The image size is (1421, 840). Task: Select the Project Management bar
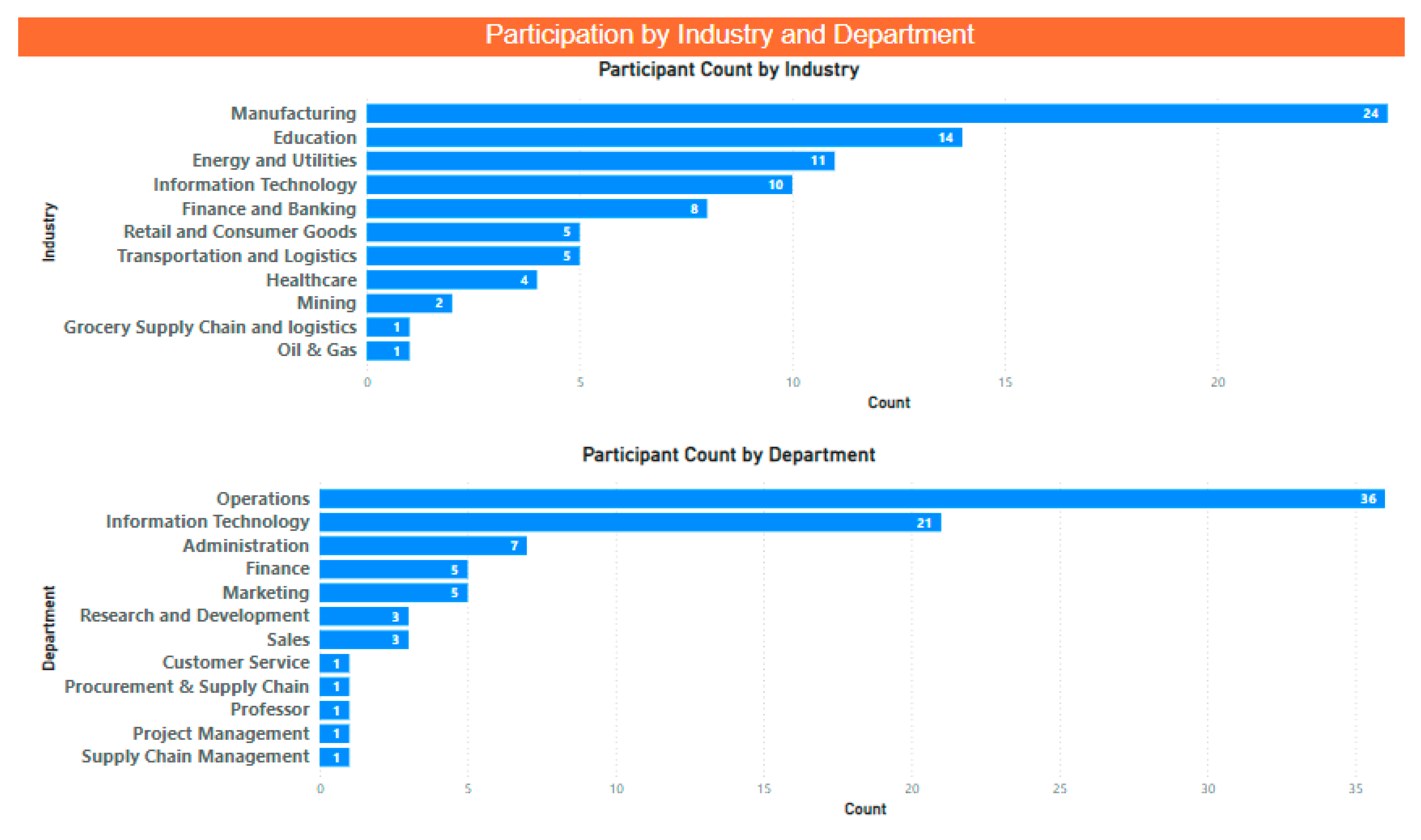334,734
